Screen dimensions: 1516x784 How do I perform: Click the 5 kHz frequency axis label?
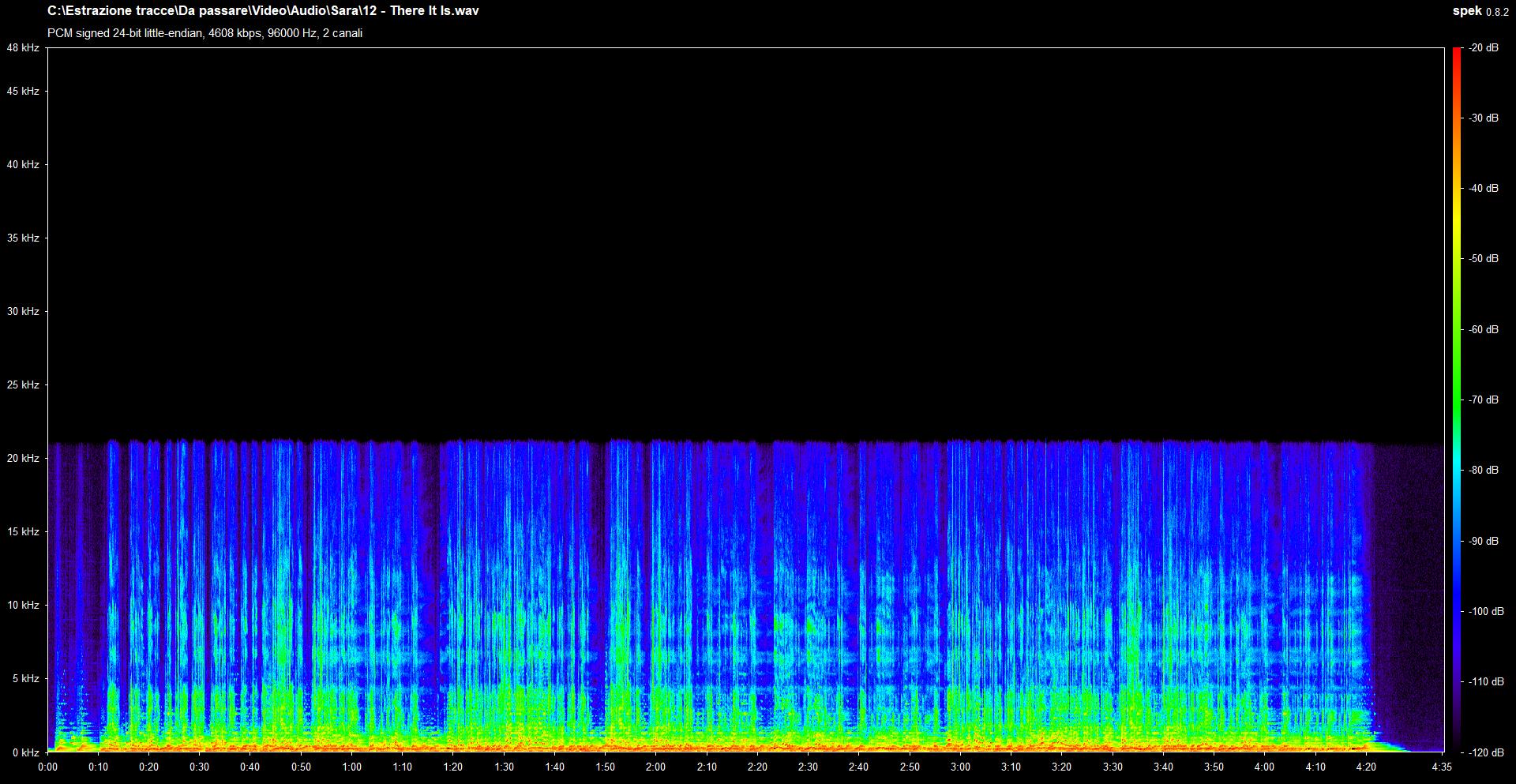[x=25, y=679]
